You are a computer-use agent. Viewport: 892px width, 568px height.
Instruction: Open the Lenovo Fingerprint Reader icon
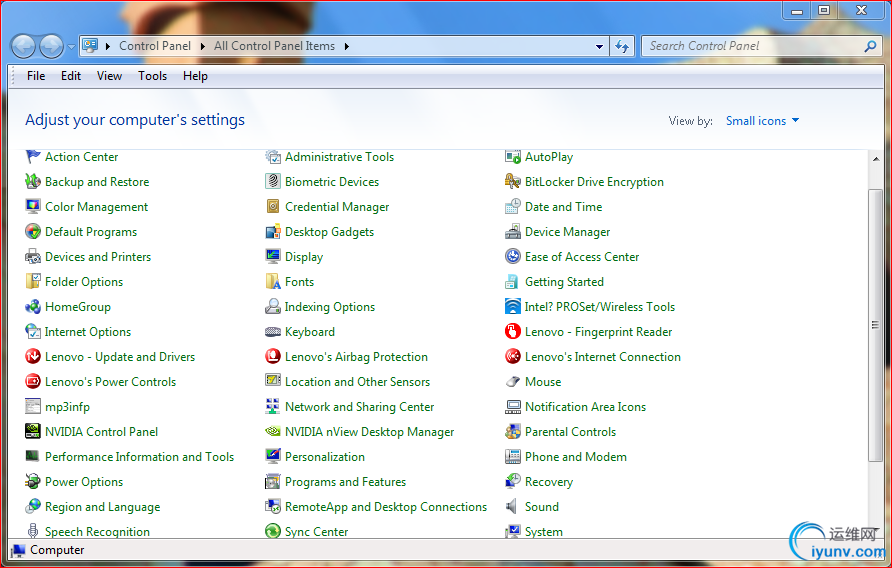pyautogui.click(x=513, y=332)
